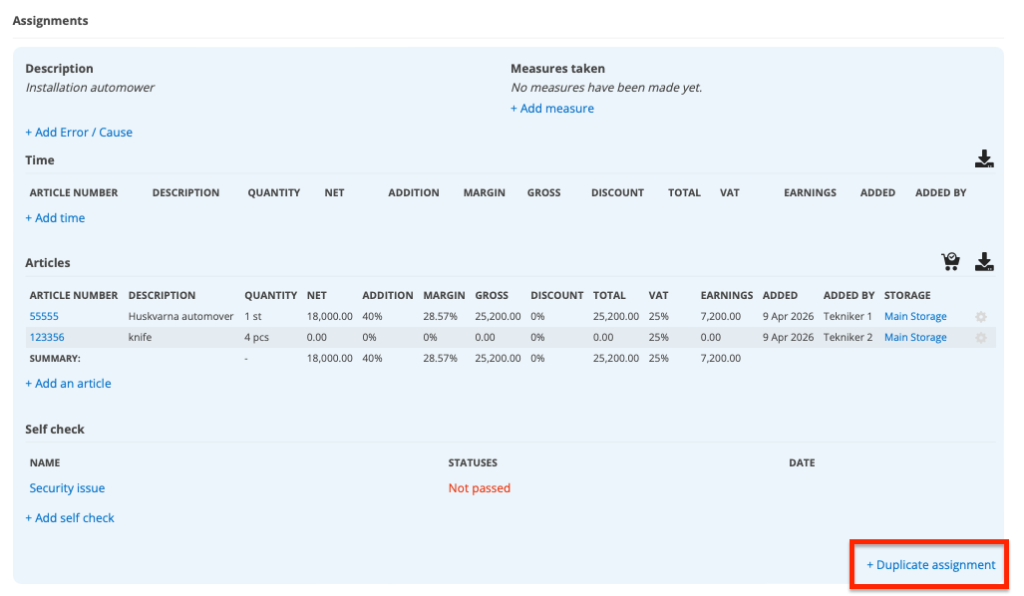Screen dimensions: 1024x596
Task: Click the EARNINGS column header in Articles table
Action: click(726, 296)
